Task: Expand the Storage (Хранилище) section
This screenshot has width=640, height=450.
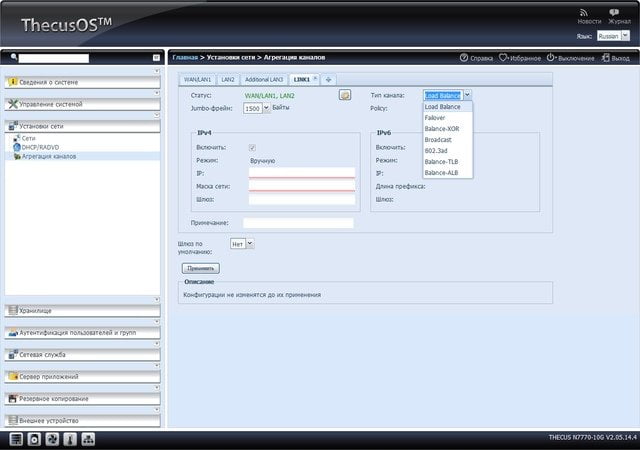Action: point(82,311)
